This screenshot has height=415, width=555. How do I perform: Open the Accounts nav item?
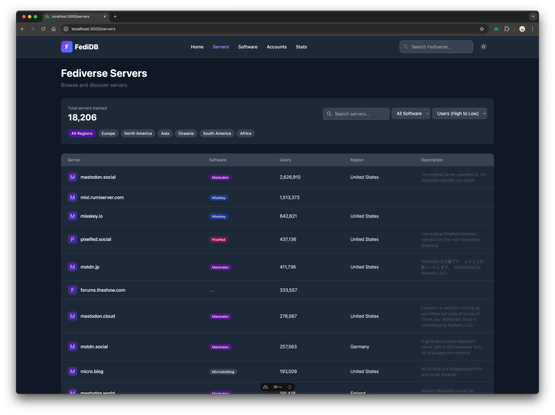tap(276, 47)
